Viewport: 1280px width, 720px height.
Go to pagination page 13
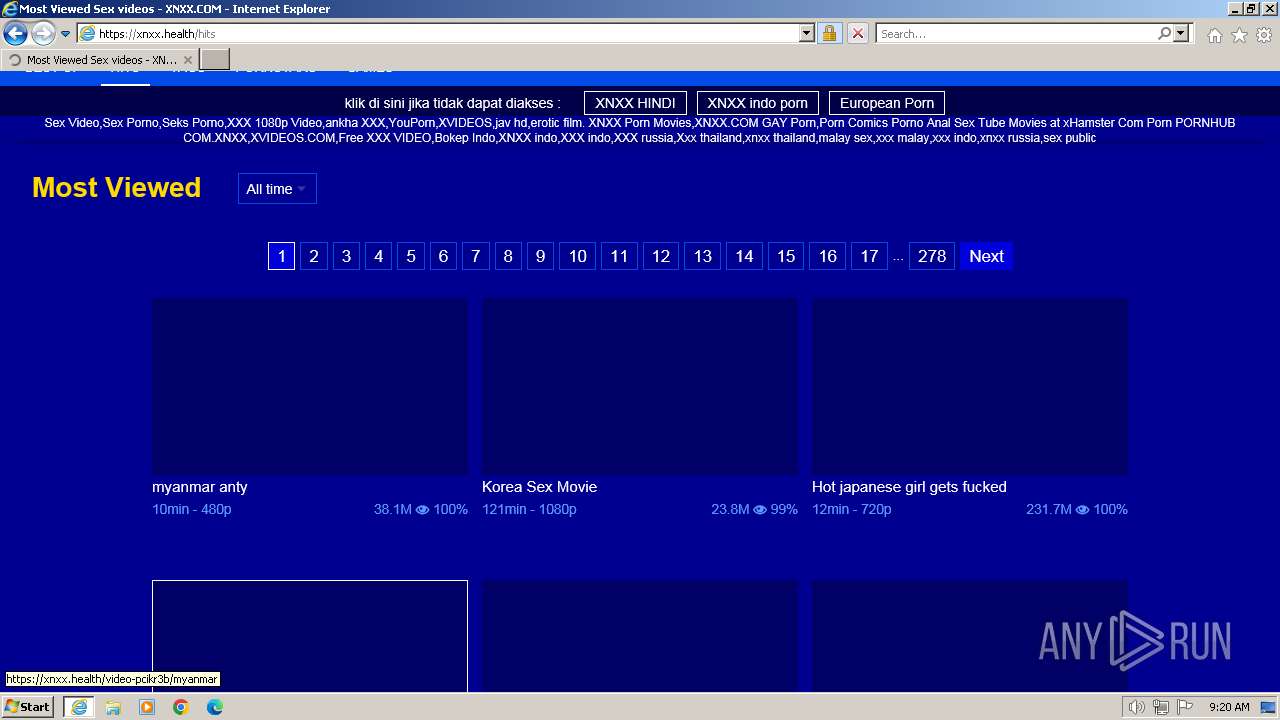[703, 256]
